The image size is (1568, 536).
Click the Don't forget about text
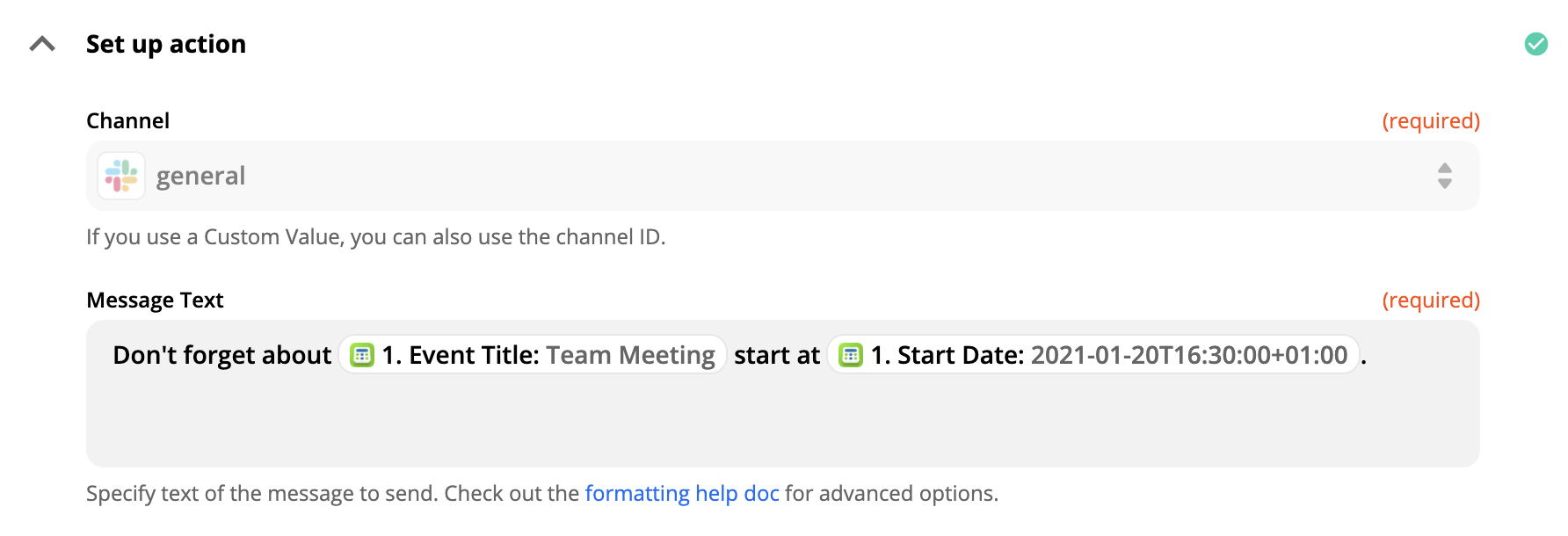(x=222, y=355)
